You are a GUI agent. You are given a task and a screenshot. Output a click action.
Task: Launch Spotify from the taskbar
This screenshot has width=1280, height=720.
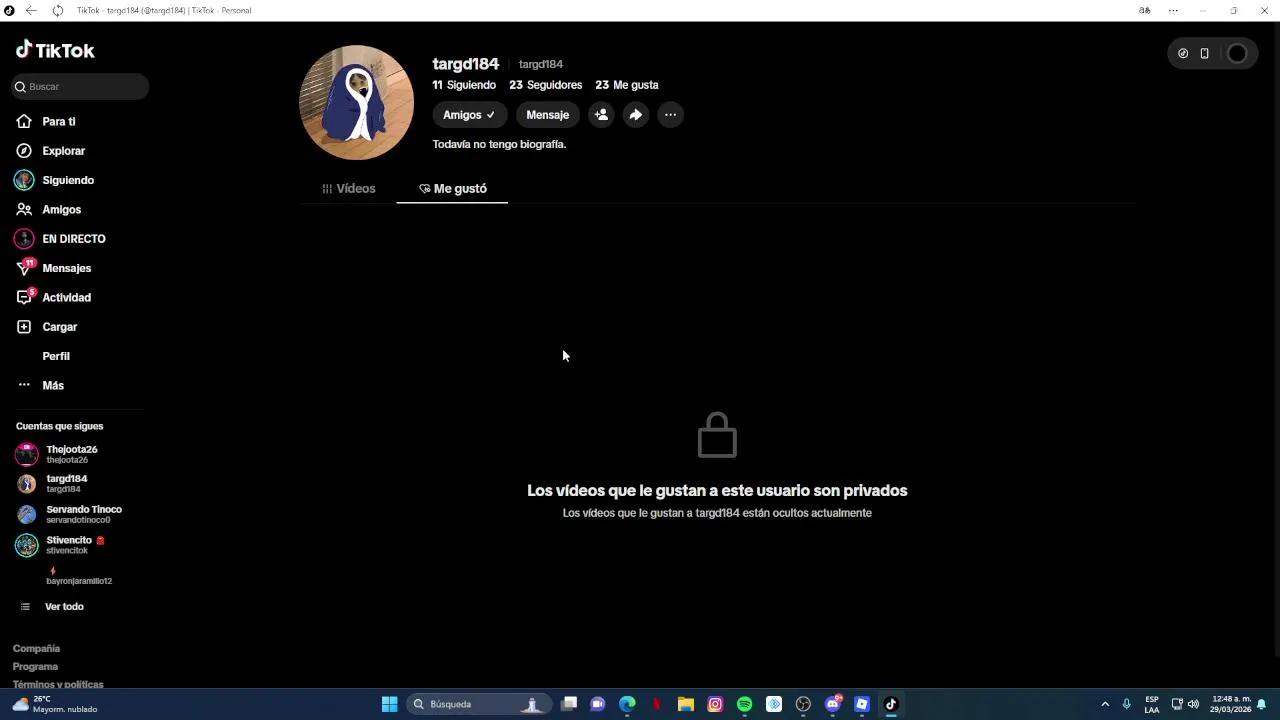[x=744, y=704]
